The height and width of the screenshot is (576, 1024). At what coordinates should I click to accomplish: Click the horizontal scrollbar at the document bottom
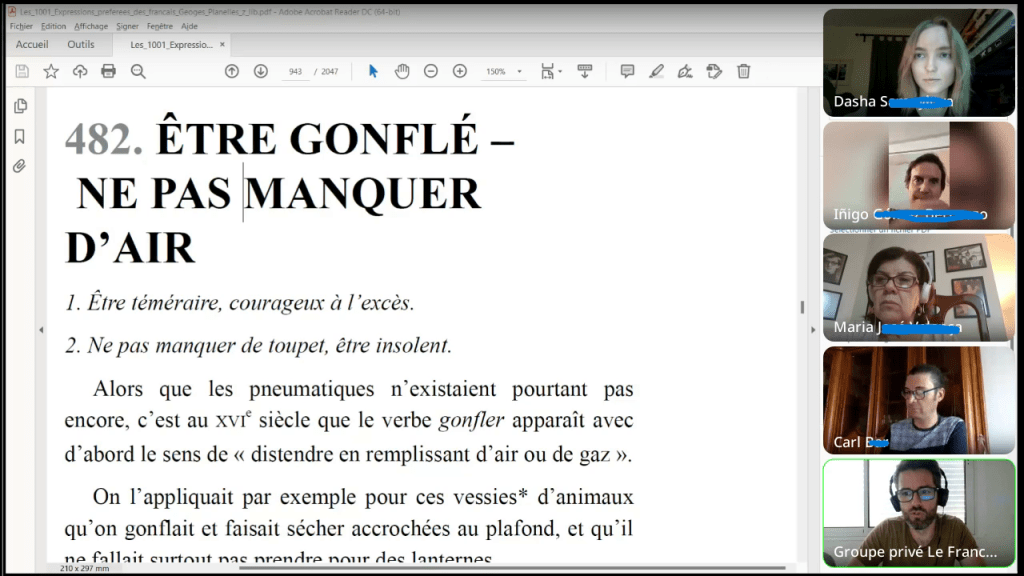(x=513, y=568)
